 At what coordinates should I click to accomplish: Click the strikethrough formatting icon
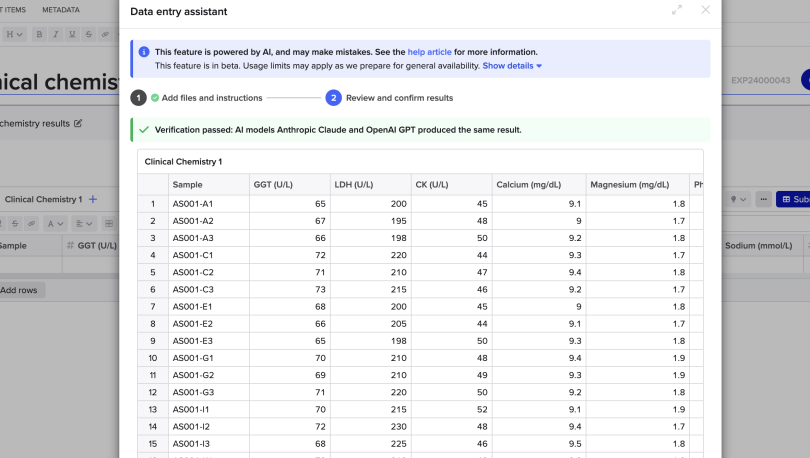(x=88, y=34)
